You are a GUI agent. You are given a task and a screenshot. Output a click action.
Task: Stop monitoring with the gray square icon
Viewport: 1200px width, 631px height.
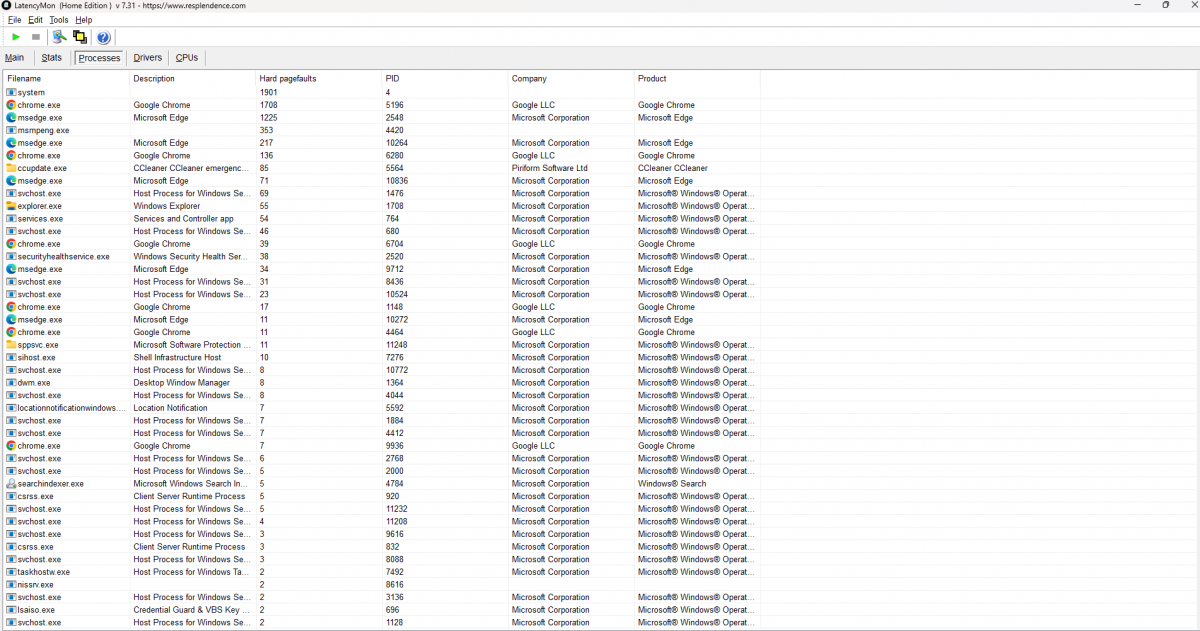click(x=36, y=37)
